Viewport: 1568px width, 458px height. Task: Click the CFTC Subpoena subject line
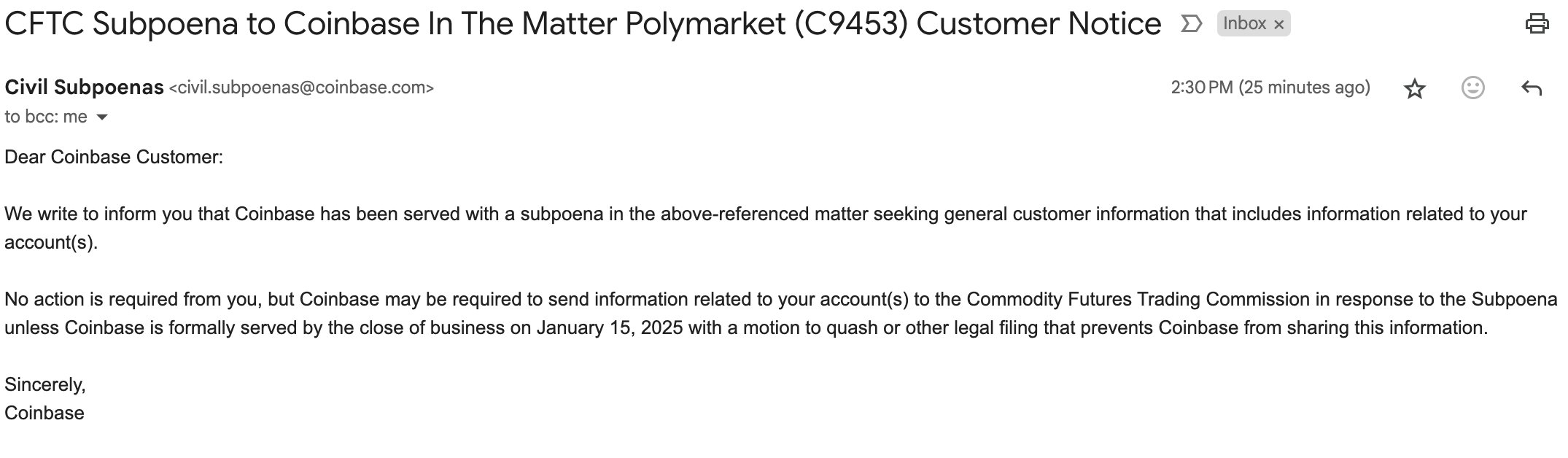coord(582,24)
